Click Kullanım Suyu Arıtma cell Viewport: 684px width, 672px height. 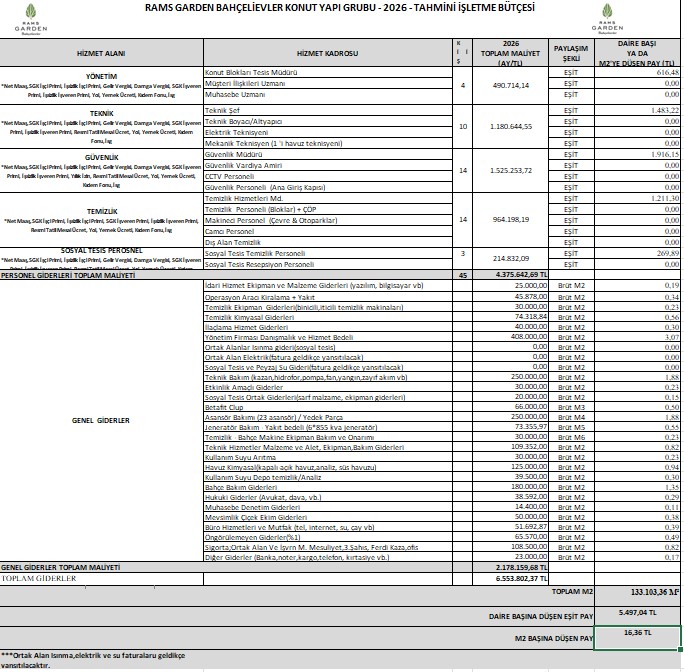pyautogui.click(x=328, y=457)
